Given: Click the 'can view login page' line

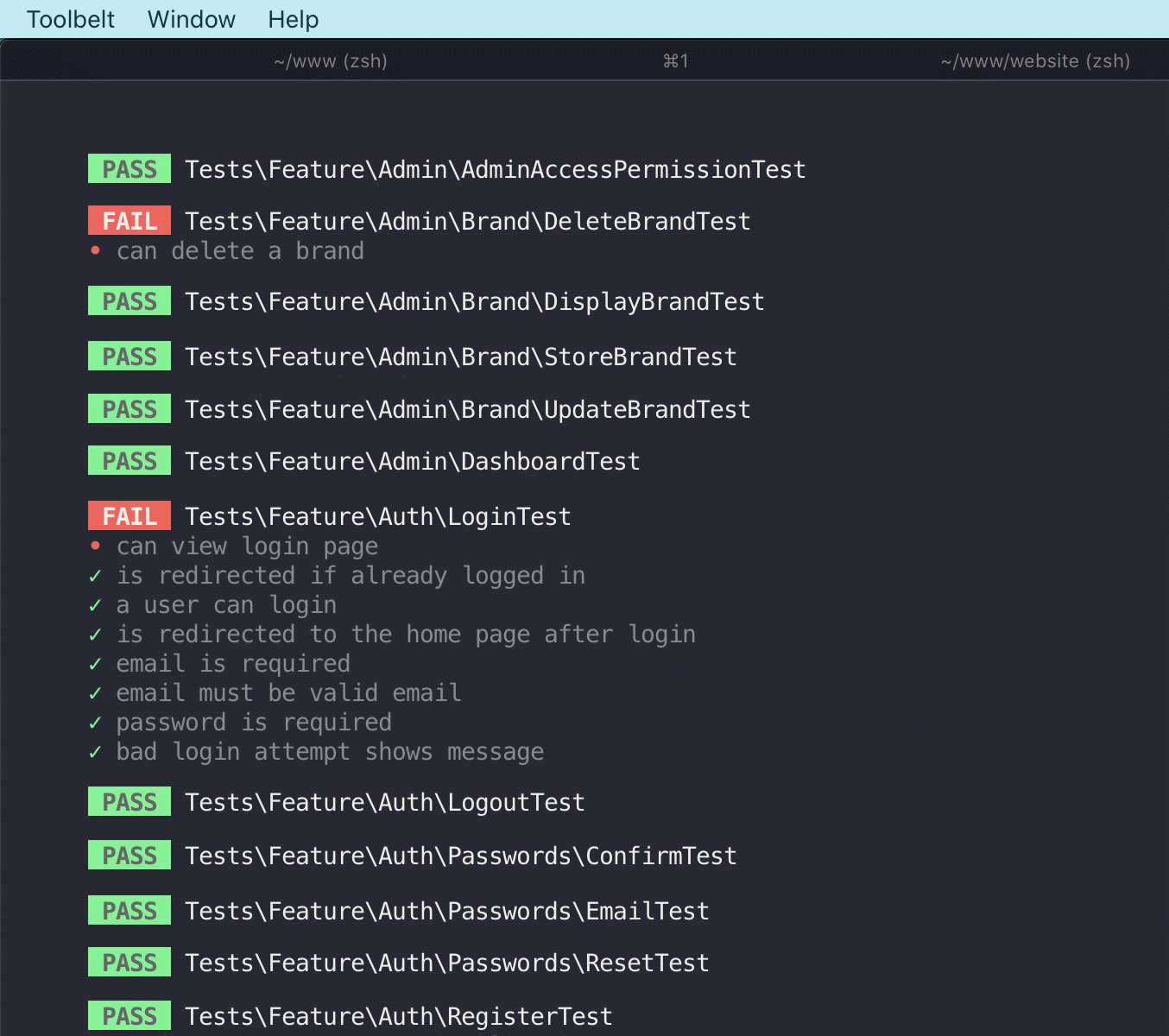Looking at the screenshot, I should click(247, 546).
